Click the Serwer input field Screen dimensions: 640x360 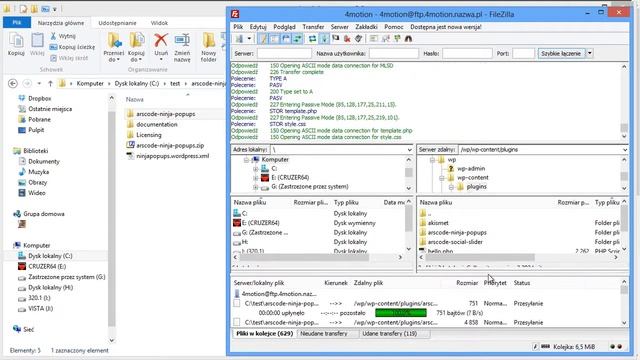284,53
